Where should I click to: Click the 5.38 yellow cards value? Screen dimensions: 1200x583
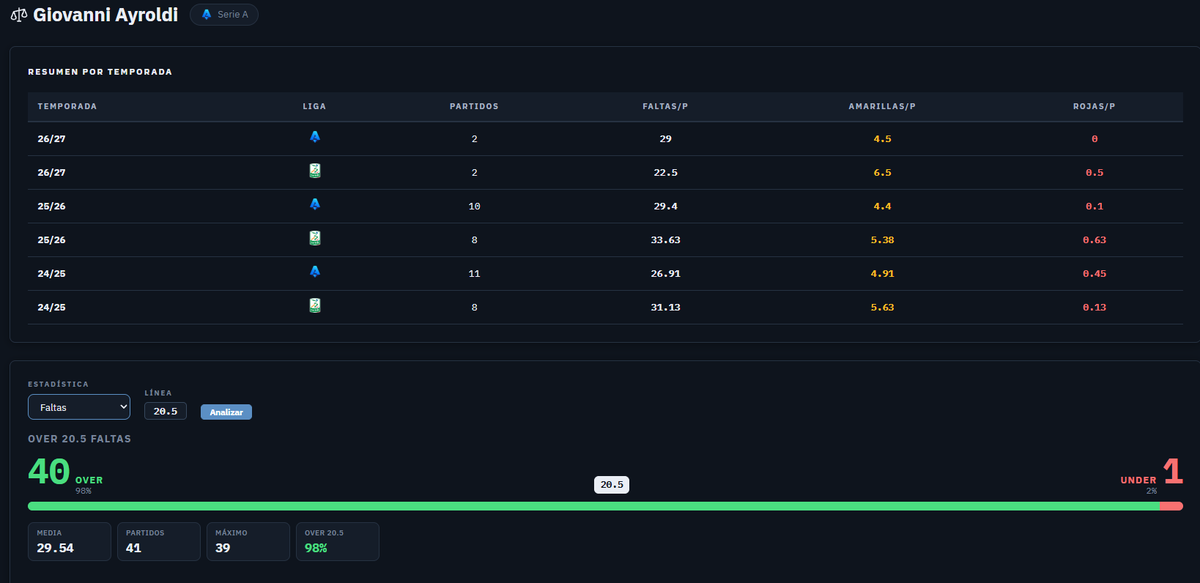882,240
